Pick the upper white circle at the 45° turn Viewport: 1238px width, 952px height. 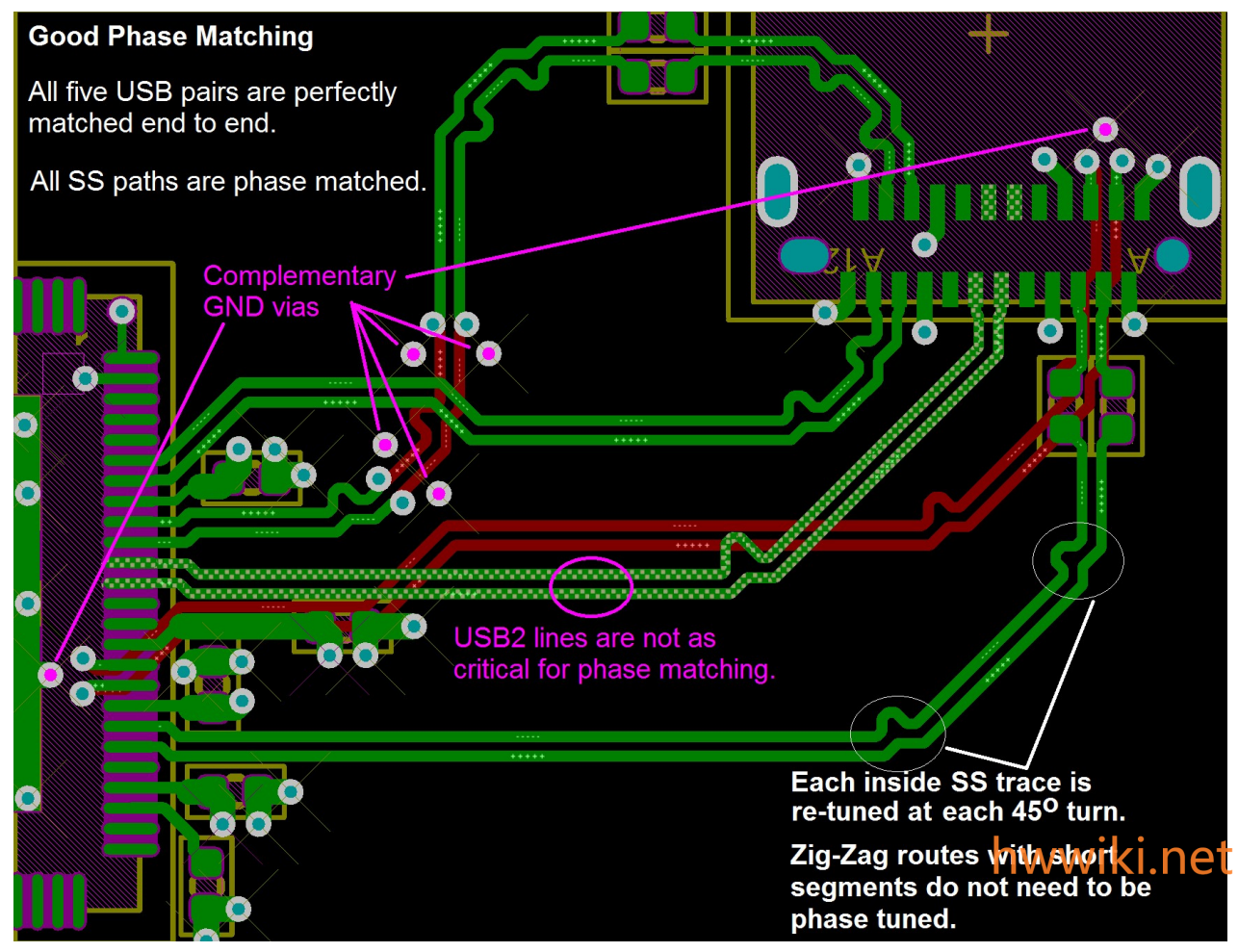[1077, 560]
